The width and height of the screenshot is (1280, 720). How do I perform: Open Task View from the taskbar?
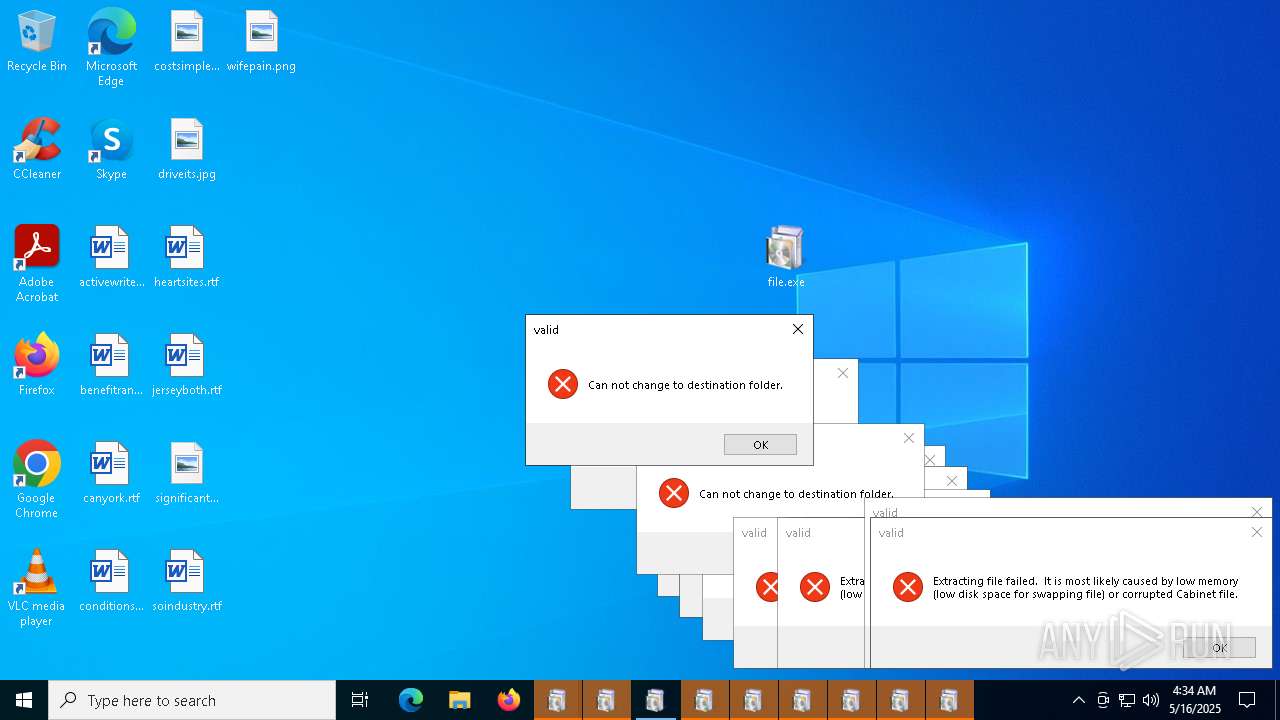coord(360,700)
